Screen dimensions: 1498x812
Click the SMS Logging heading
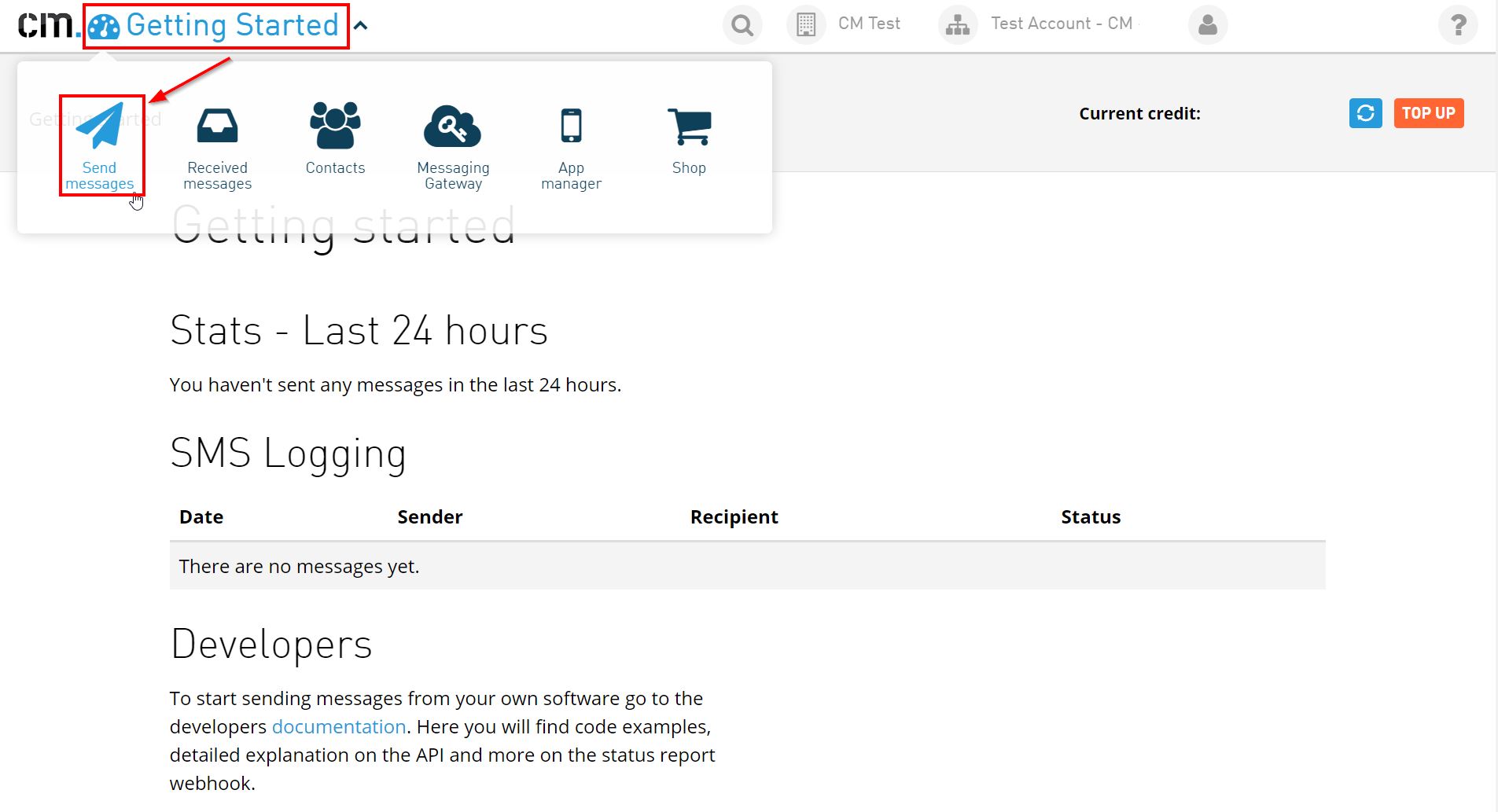tap(288, 454)
